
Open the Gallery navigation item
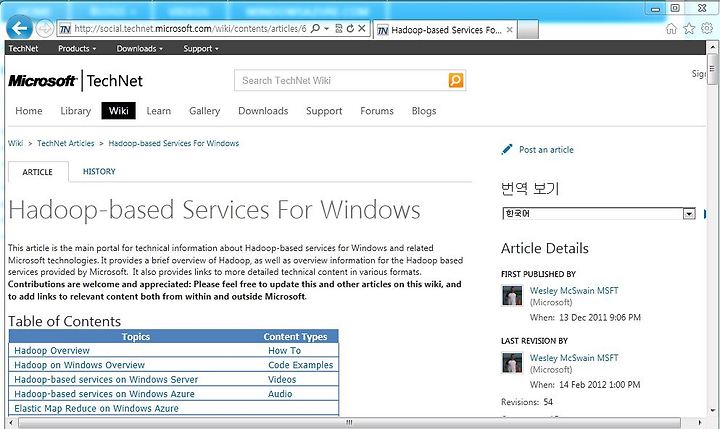(204, 111)
